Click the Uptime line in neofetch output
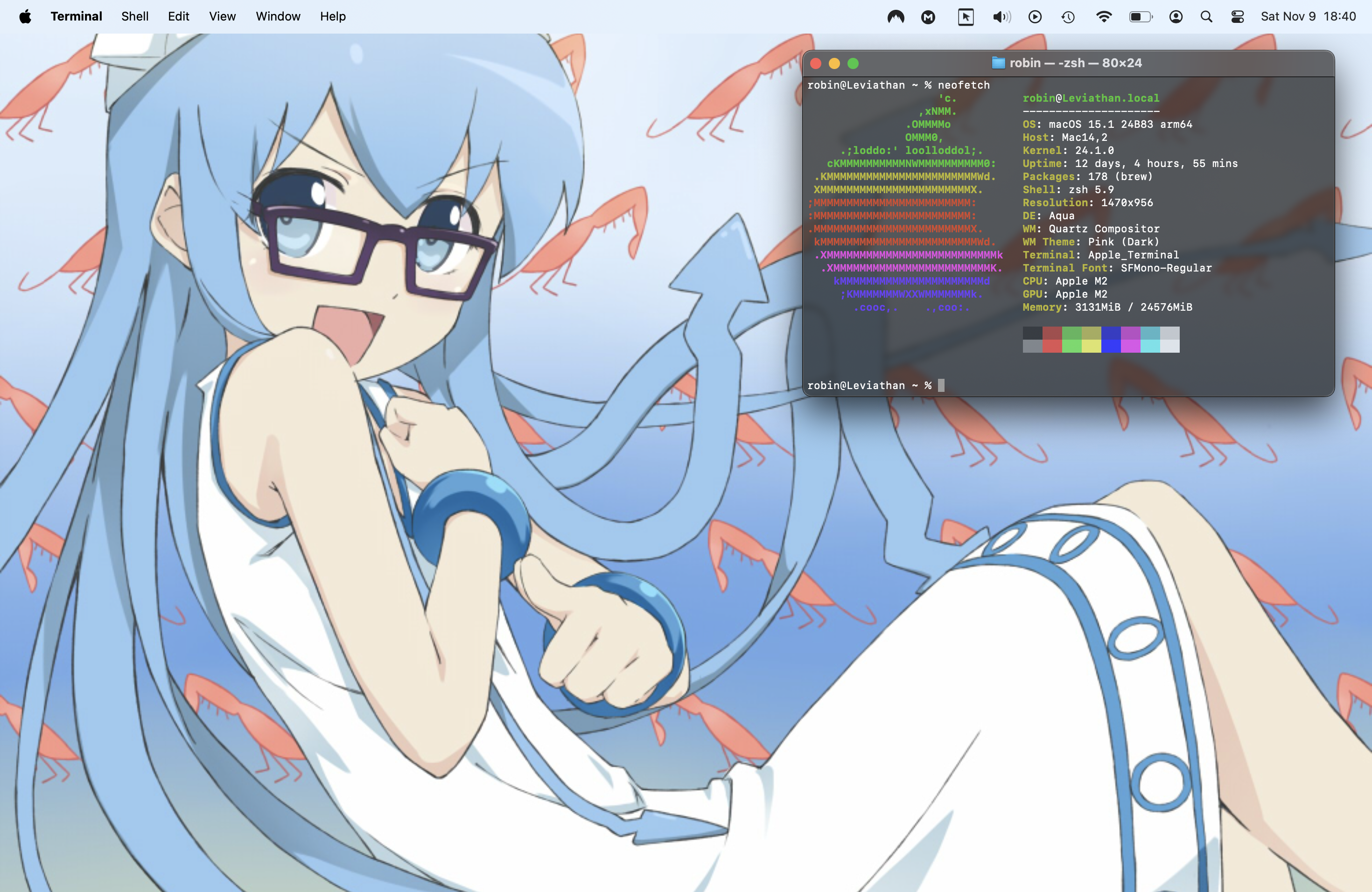1372x892 pixels. coord(1130,164)
